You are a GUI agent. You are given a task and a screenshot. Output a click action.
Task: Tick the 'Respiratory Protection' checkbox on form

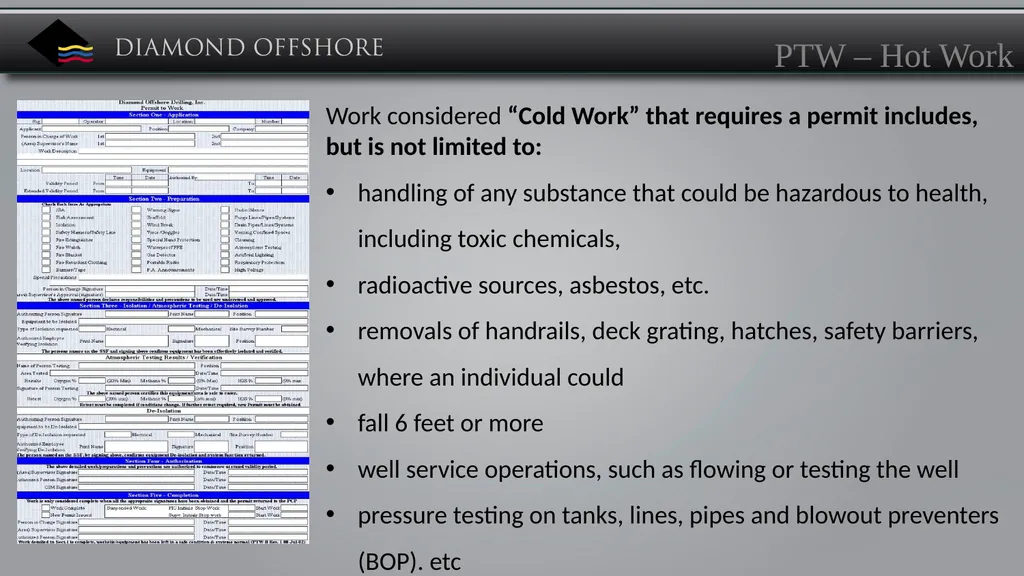point(225,263)
